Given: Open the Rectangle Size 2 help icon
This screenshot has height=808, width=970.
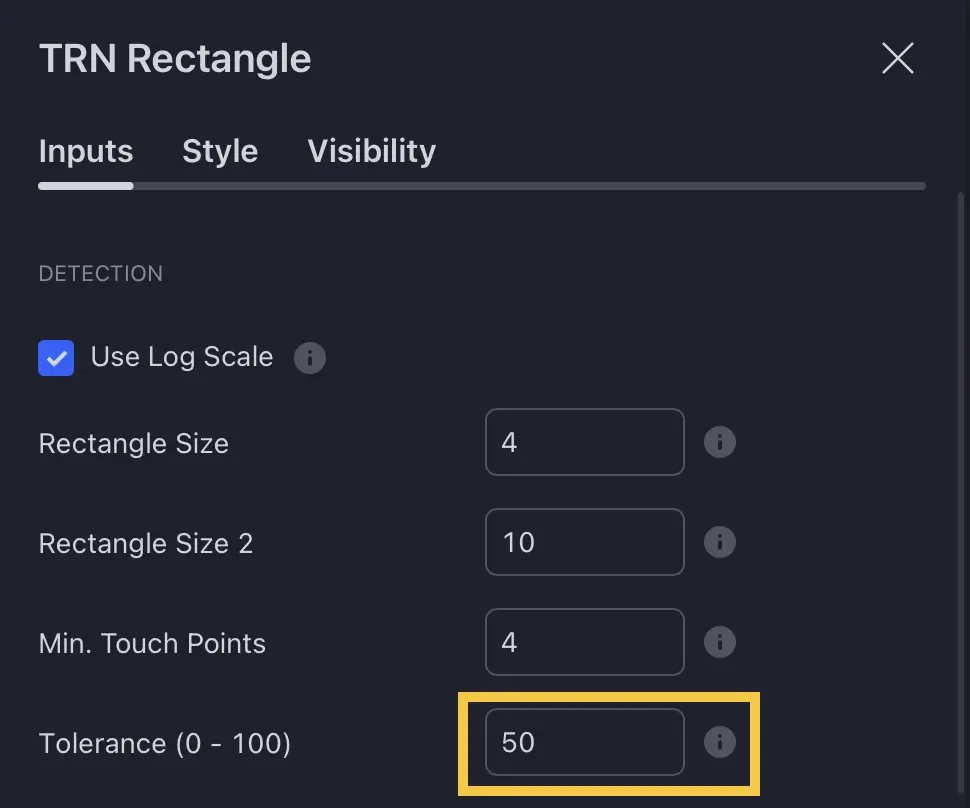Looking at the screenshot, I should (x=720, y=542).
